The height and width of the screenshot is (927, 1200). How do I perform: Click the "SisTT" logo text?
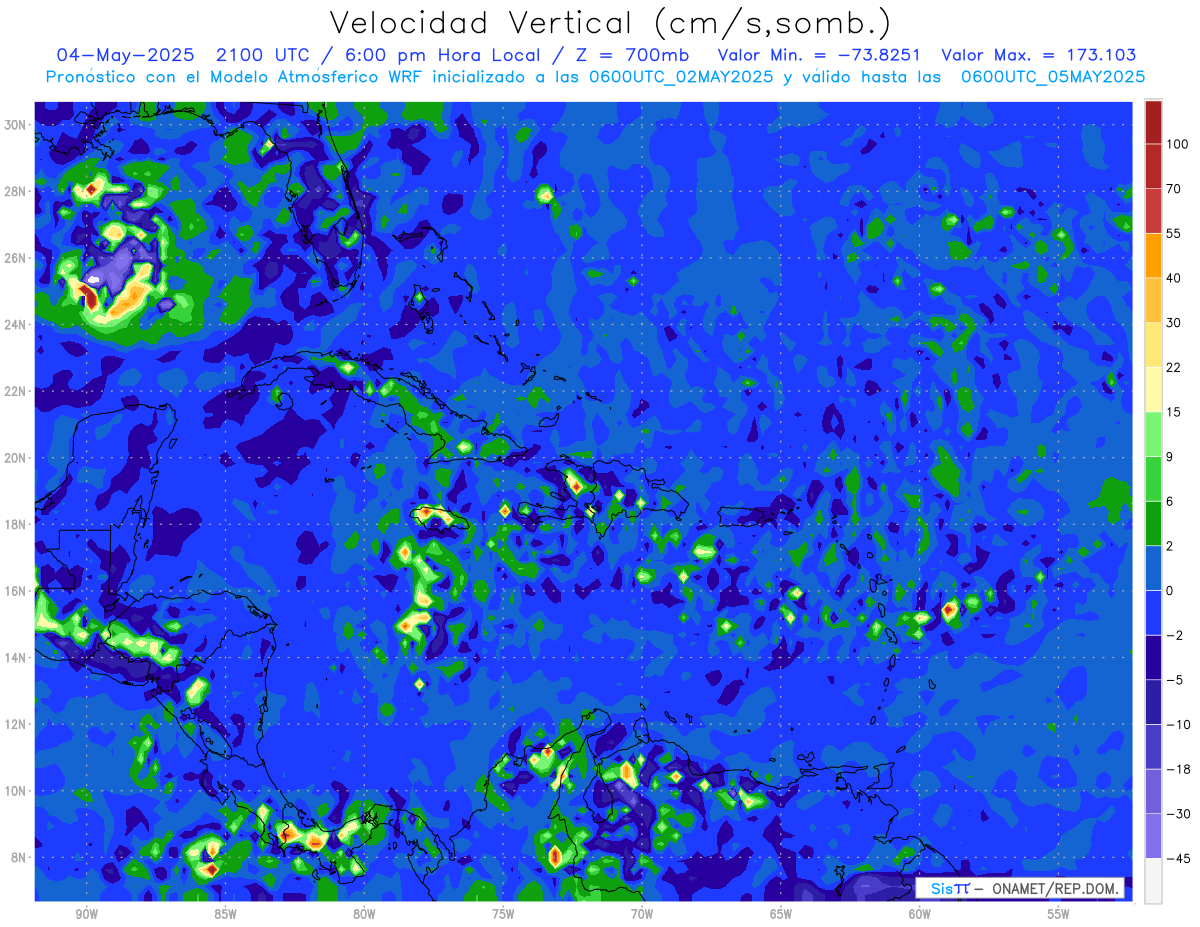[950, 888]
